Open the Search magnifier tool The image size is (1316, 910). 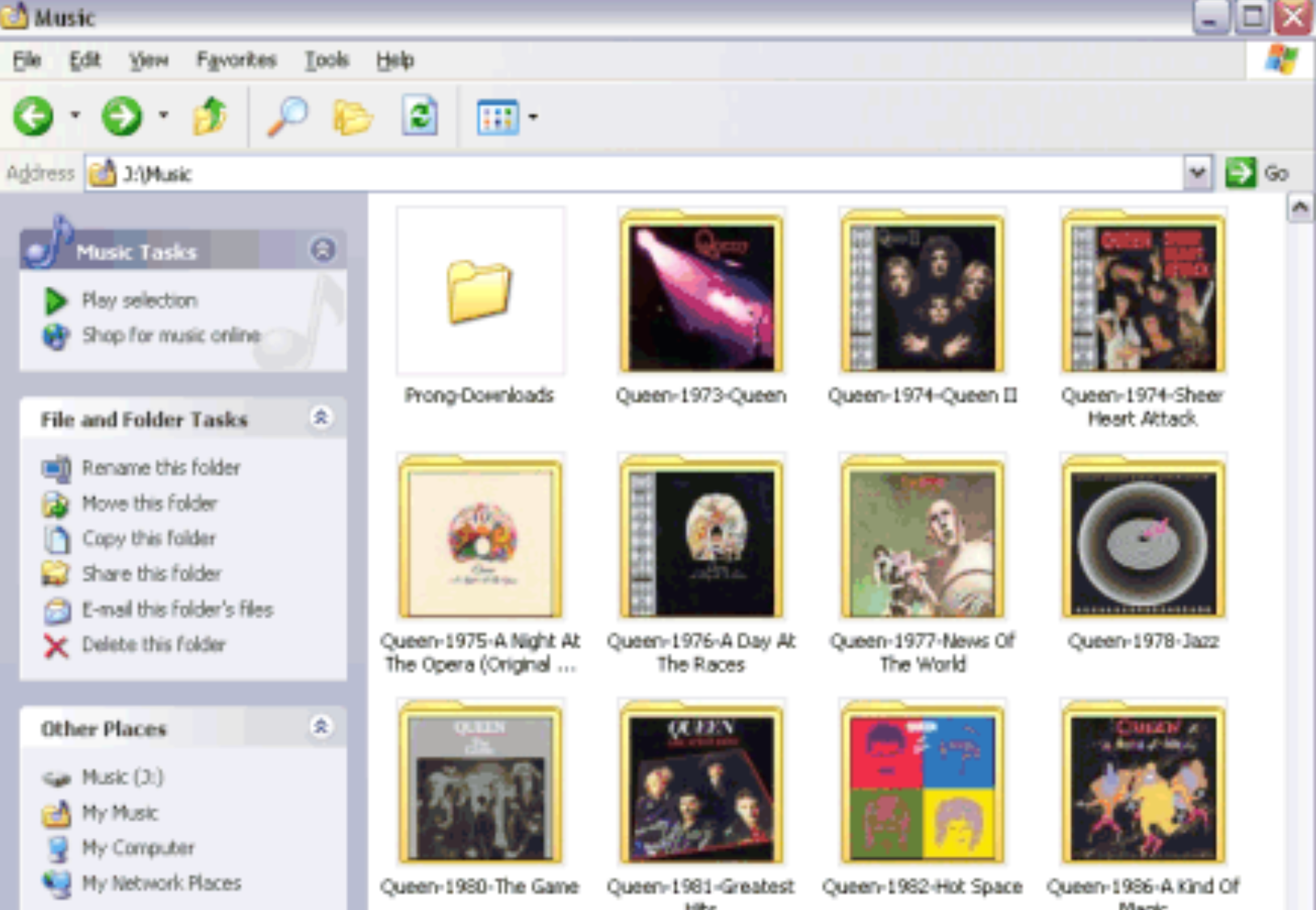(x=288, y=116)
